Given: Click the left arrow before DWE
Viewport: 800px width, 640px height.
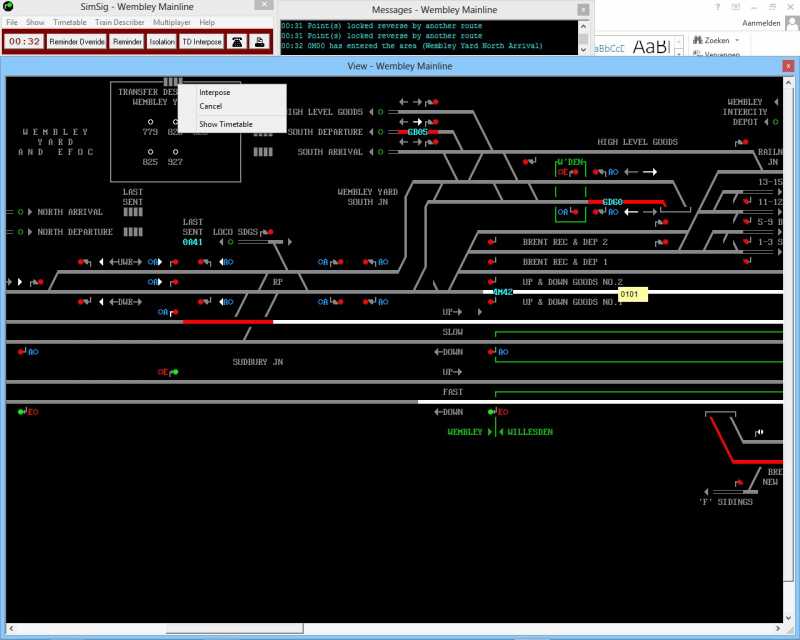Looking at the screenshot, I should coord(101,302).
